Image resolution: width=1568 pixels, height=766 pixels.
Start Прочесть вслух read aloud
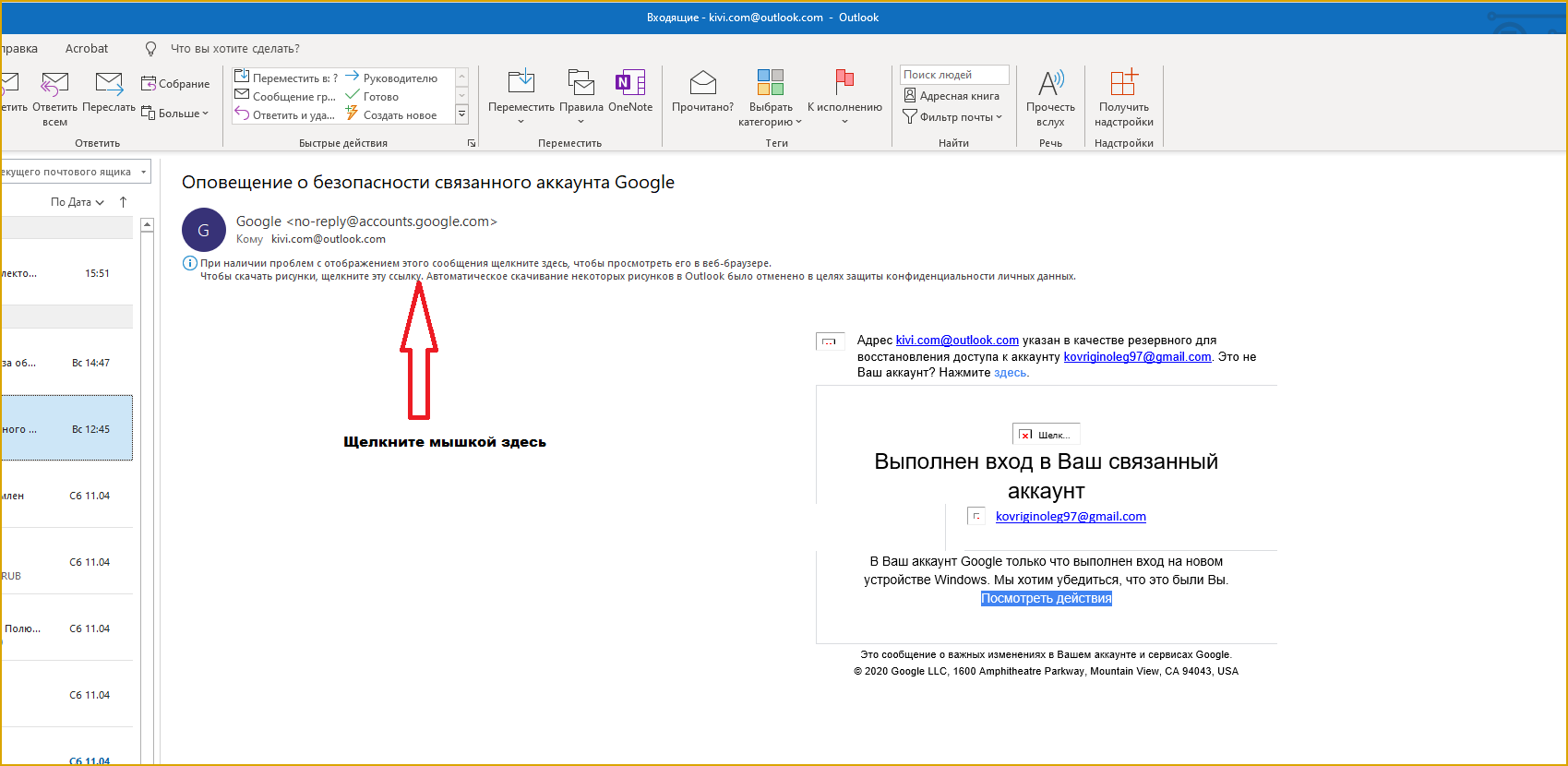pos(1050,97)
